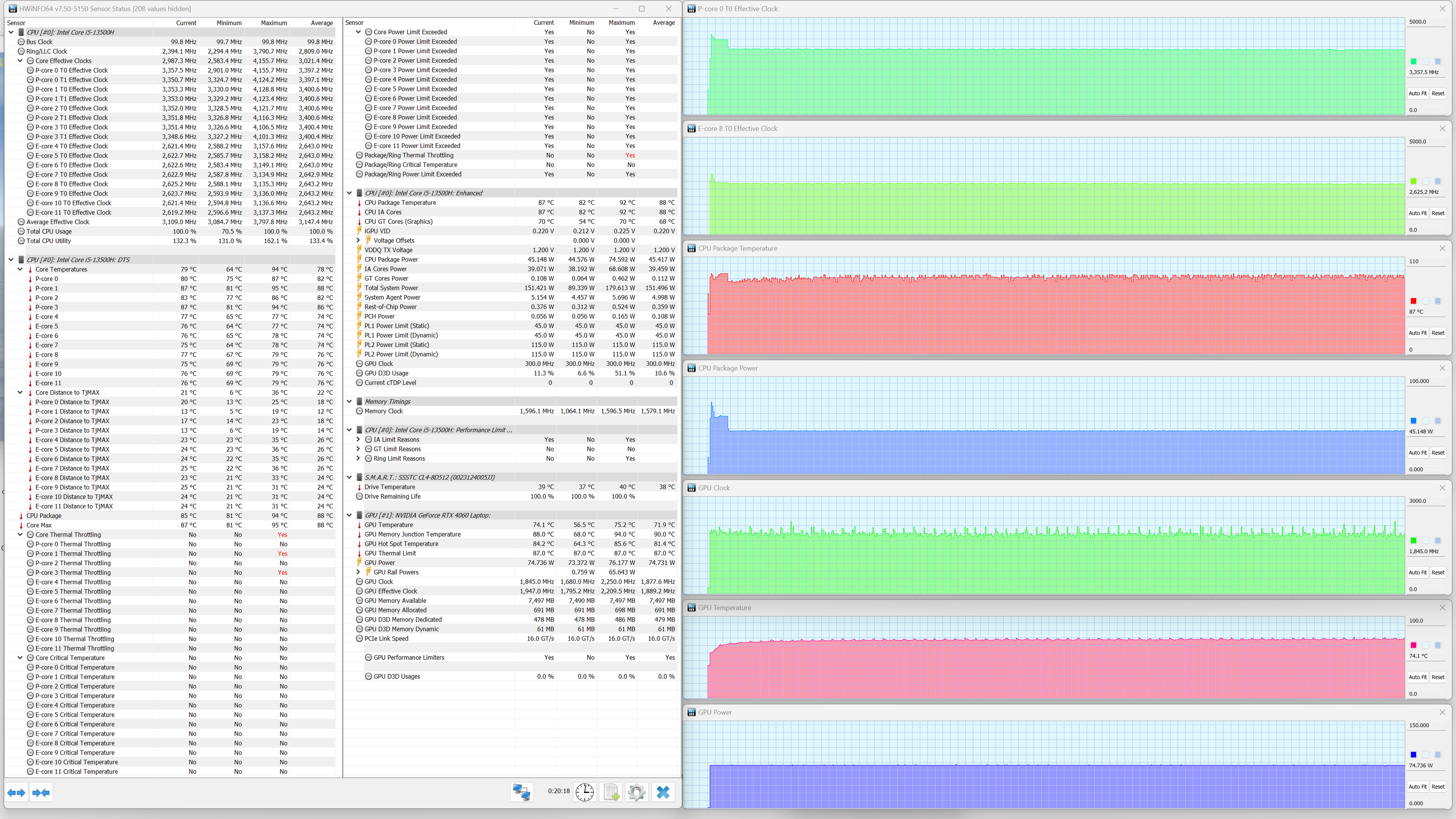Close the GPU Power graph window
The height and width of the screenshot is (819, 1456).
1442,712
